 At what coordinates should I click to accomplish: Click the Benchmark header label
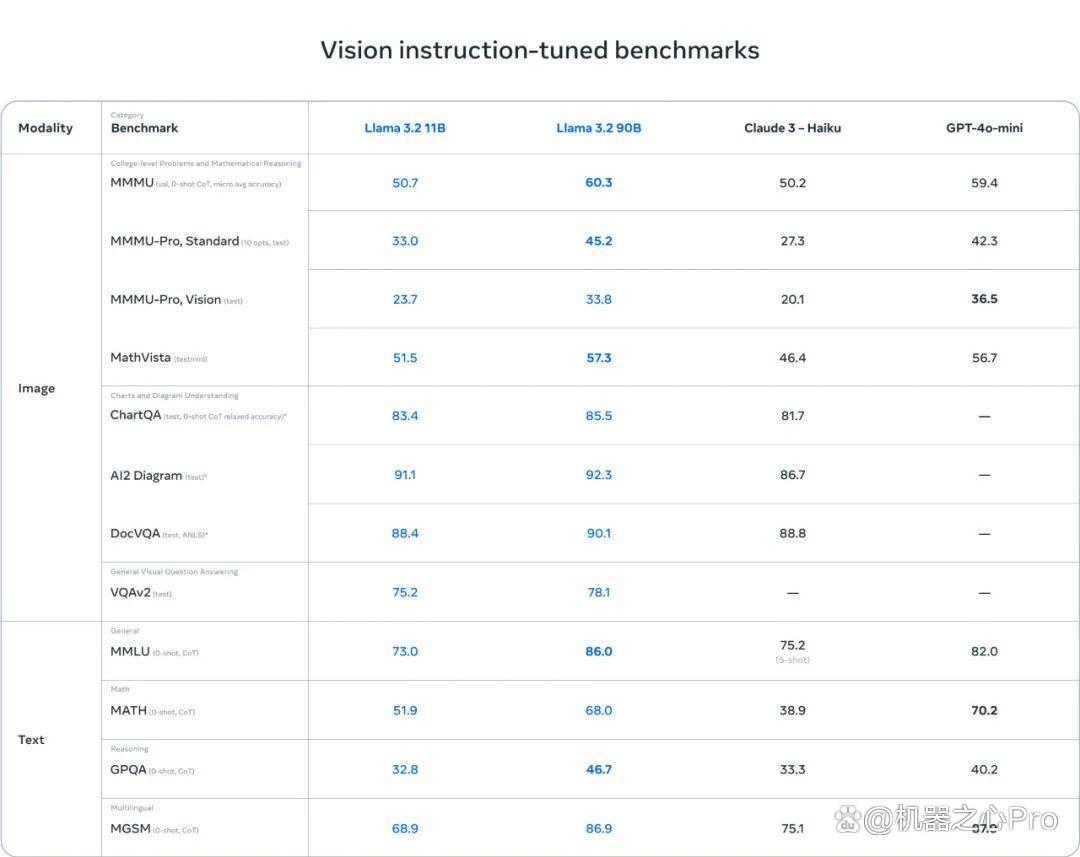click(144, 128)
